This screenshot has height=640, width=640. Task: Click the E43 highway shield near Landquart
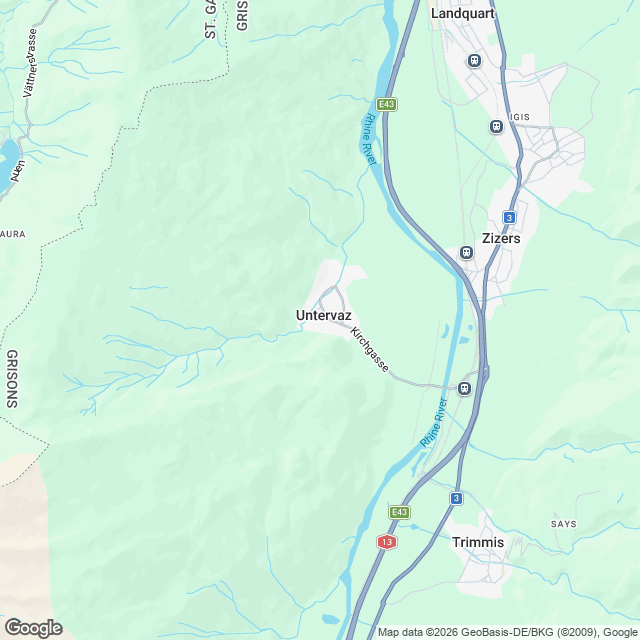pos(386,104)
